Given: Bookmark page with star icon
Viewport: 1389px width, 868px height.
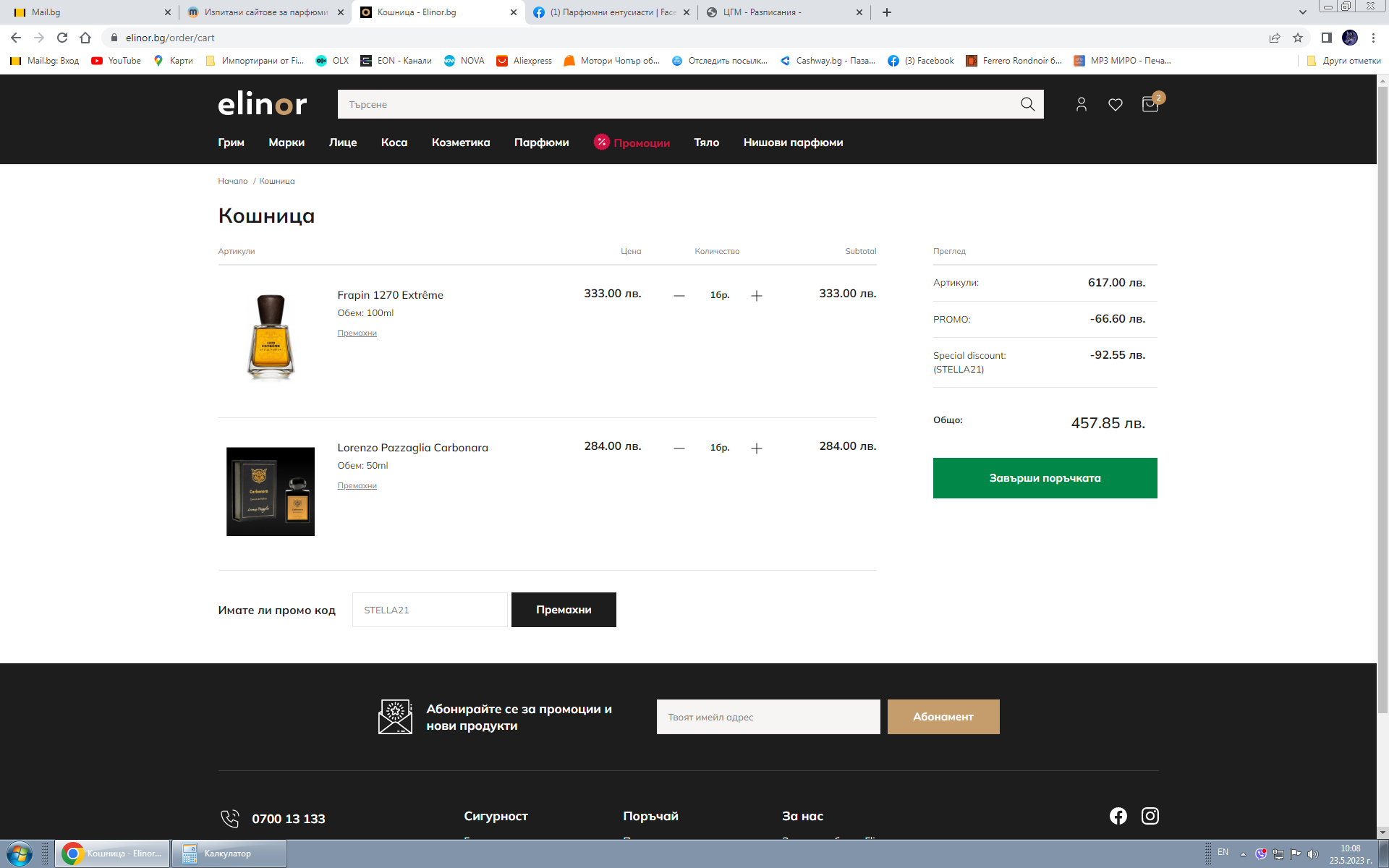Looking at the screenshot, I should click(x=1298, y=38).
